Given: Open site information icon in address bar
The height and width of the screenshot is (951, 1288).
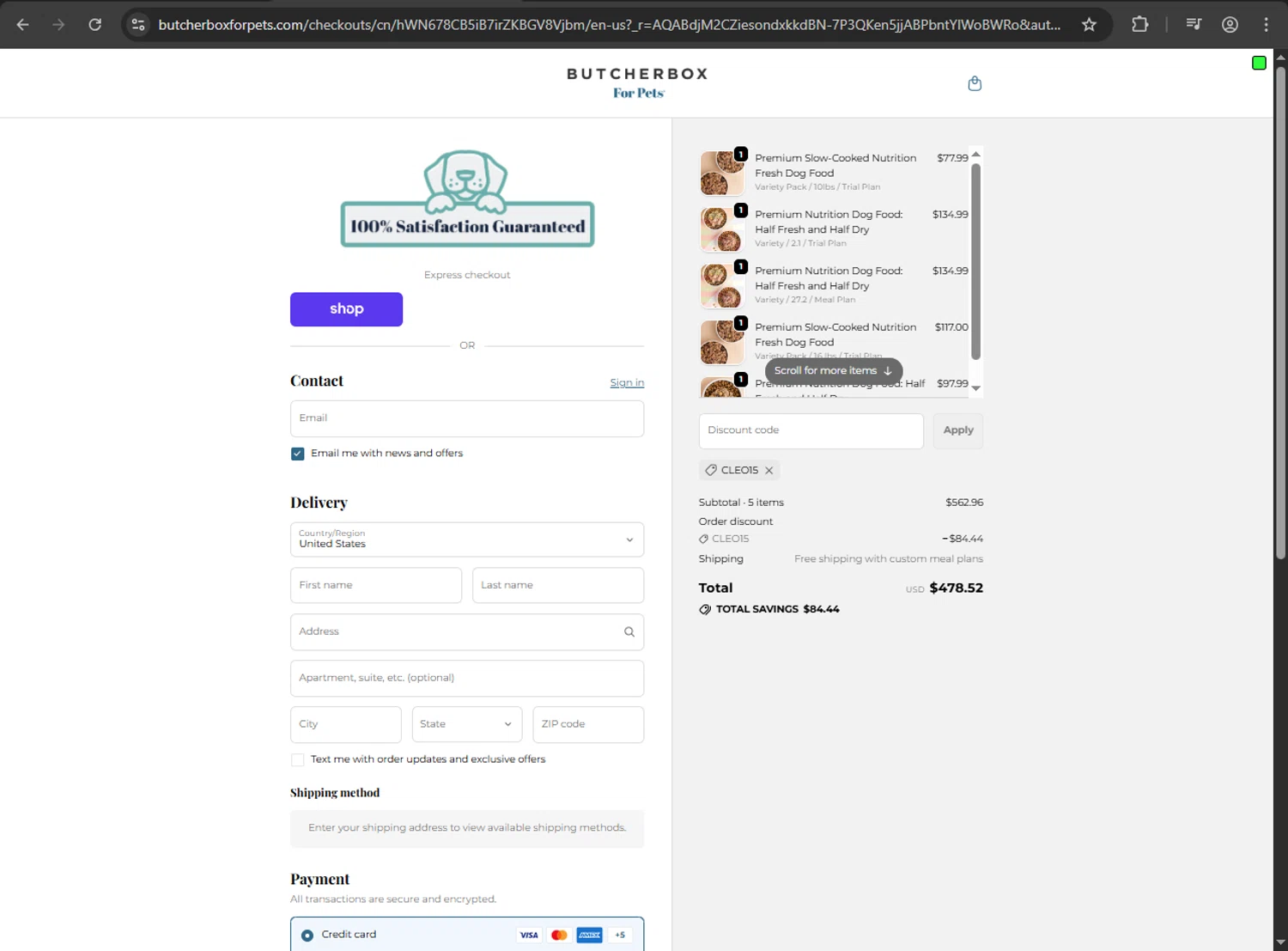Looking at the screenshot, I should coord(138,24).
